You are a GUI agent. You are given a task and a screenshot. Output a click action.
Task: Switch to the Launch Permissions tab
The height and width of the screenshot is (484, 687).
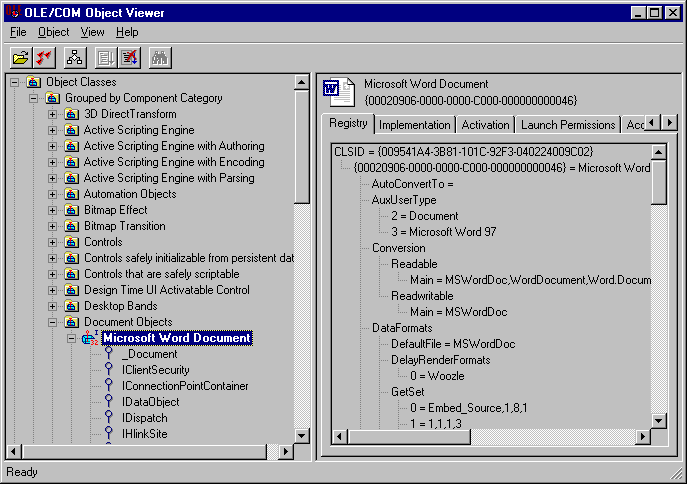(567, 125)
